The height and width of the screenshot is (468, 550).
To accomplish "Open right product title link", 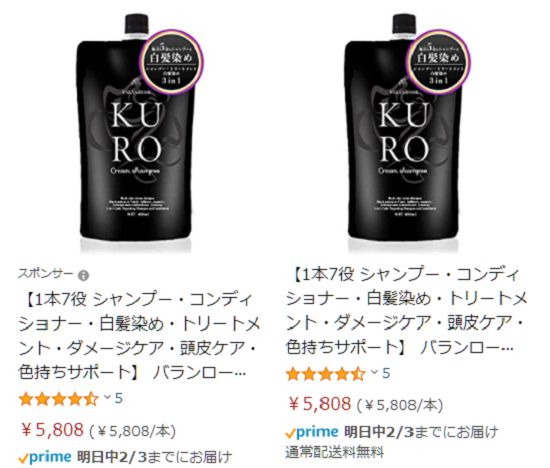I will [407, 311].
